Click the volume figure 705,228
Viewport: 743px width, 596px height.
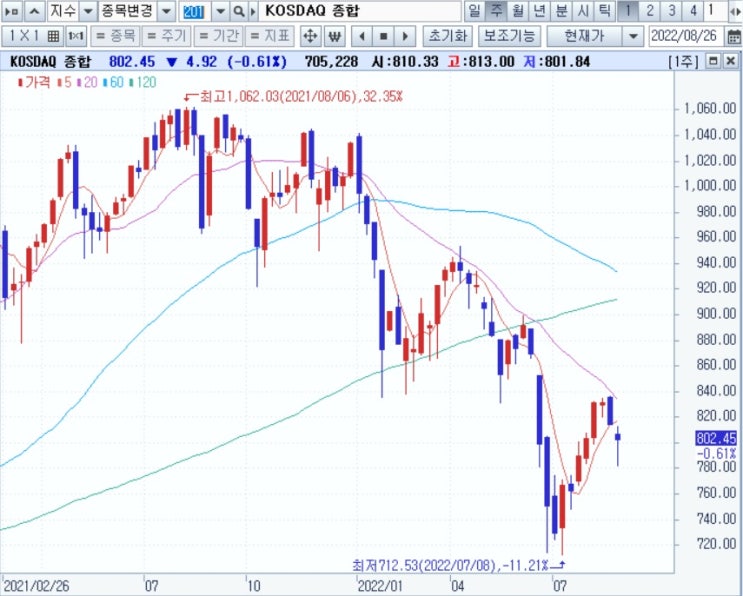coord(331,62)
